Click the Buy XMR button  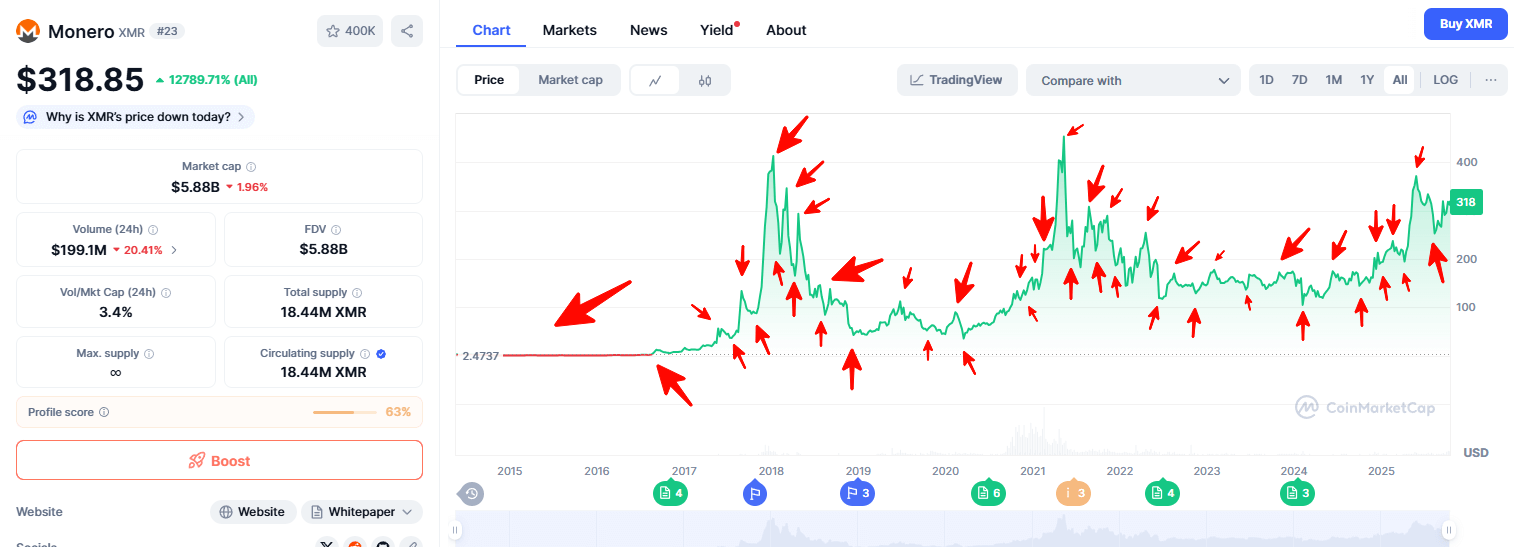[x=1465, y=24]
